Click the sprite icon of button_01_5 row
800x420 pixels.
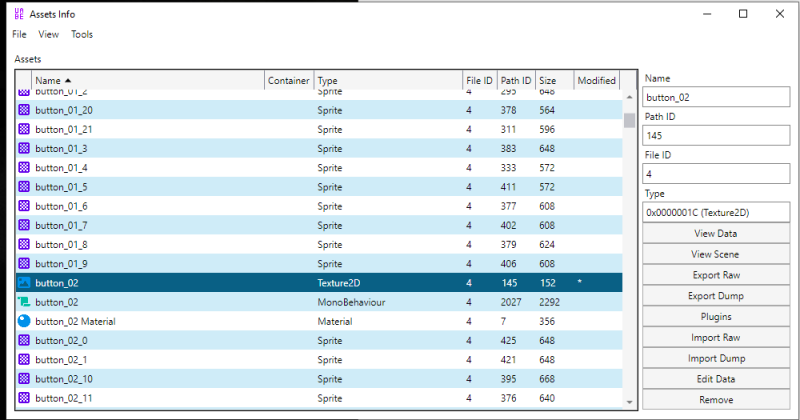coord(24,187)
